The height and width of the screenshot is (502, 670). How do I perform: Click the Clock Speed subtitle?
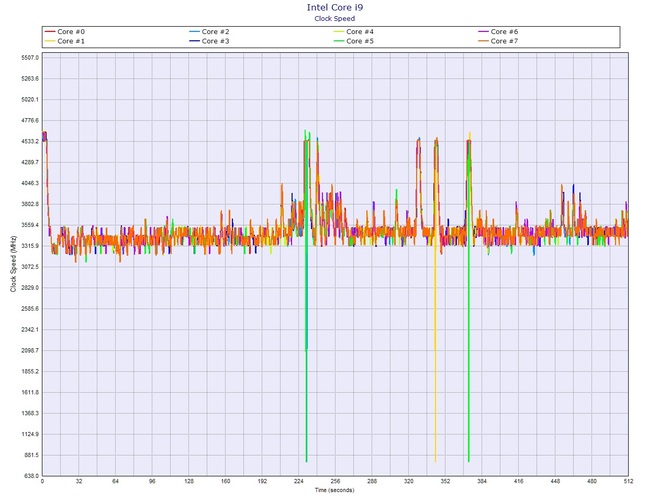pyautogui.click(x=334, y=18)
